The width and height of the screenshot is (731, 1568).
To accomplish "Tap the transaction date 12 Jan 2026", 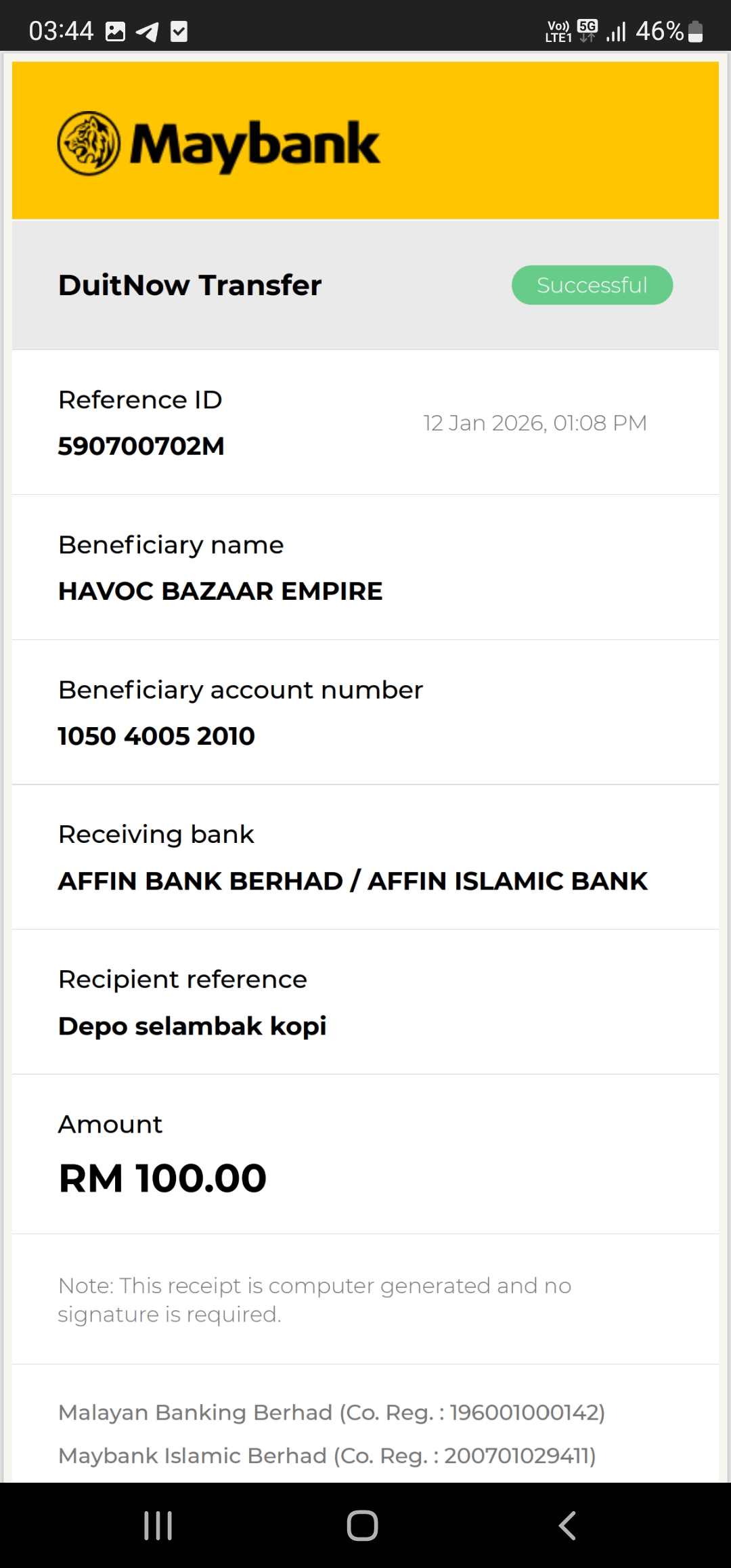I will click(x=535, y=423).
